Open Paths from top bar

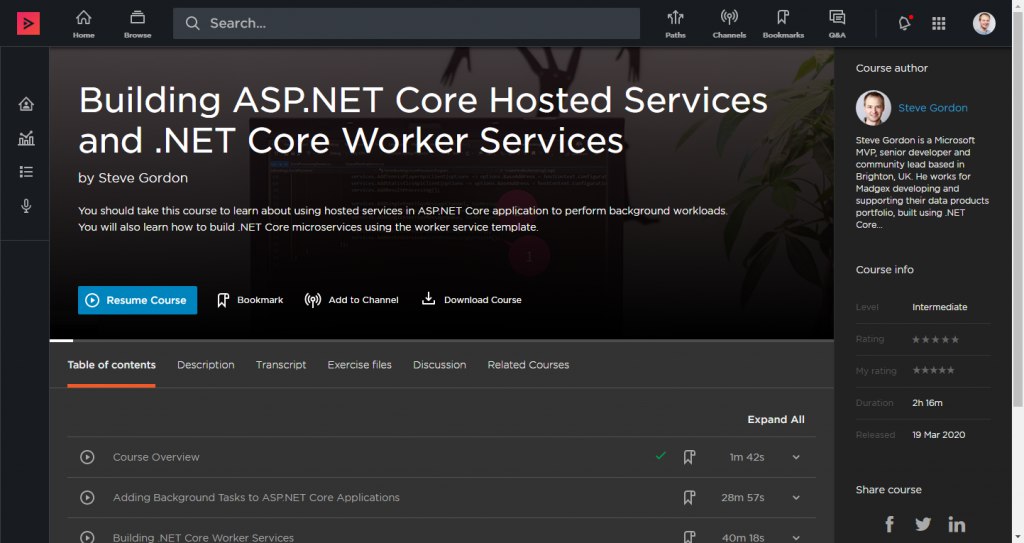675,24
